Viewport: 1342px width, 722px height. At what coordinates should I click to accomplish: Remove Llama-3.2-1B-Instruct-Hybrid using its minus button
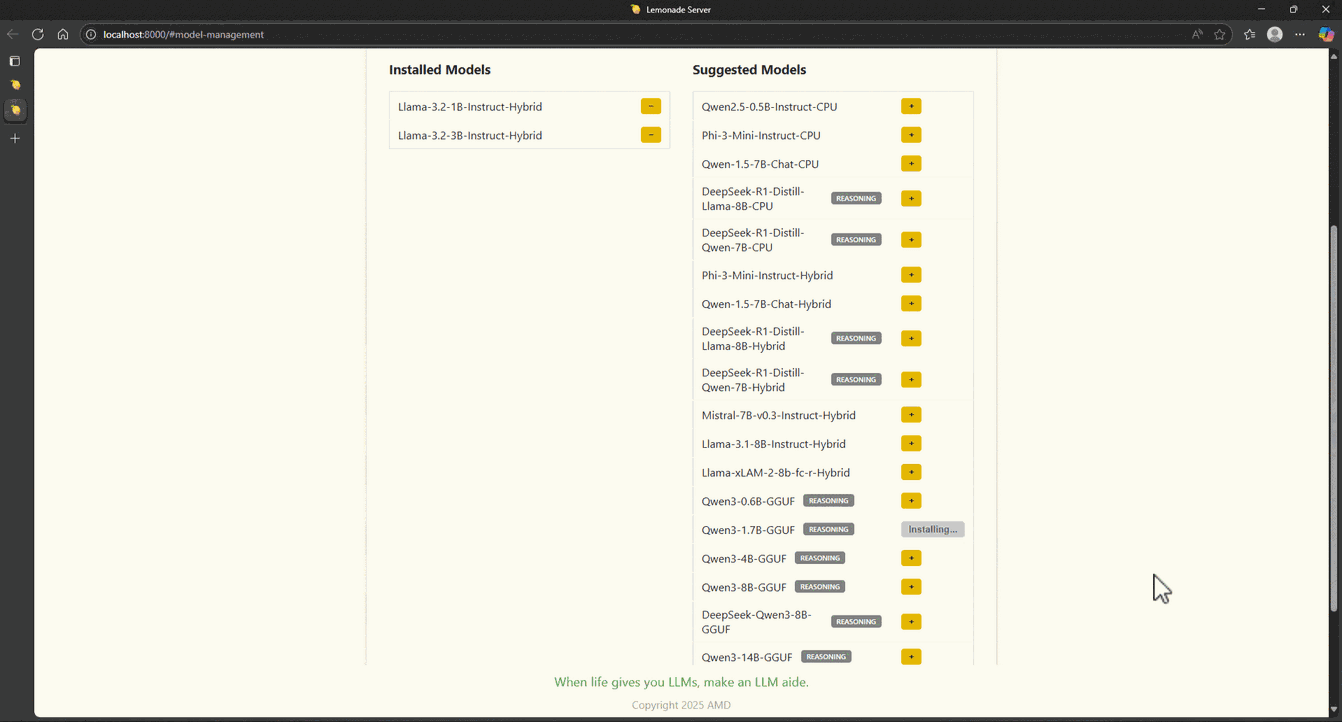point(650,106)
